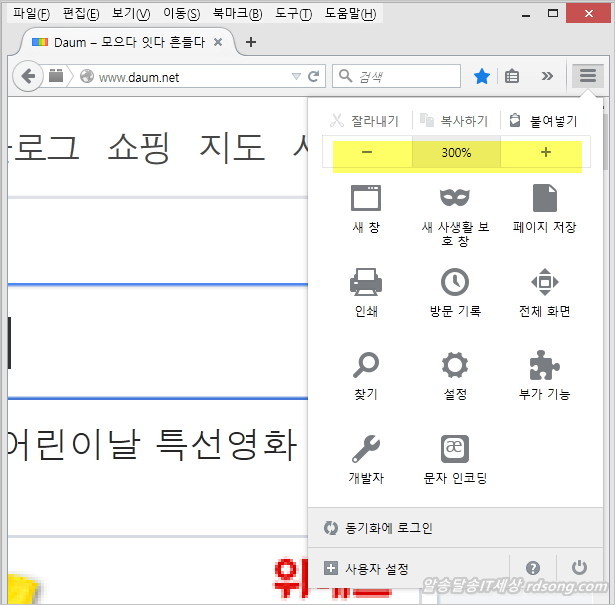Viewport: 615px width, 605px height.
Task: Click the Print (인쇄) printer icon
Action: coord(366,283)
